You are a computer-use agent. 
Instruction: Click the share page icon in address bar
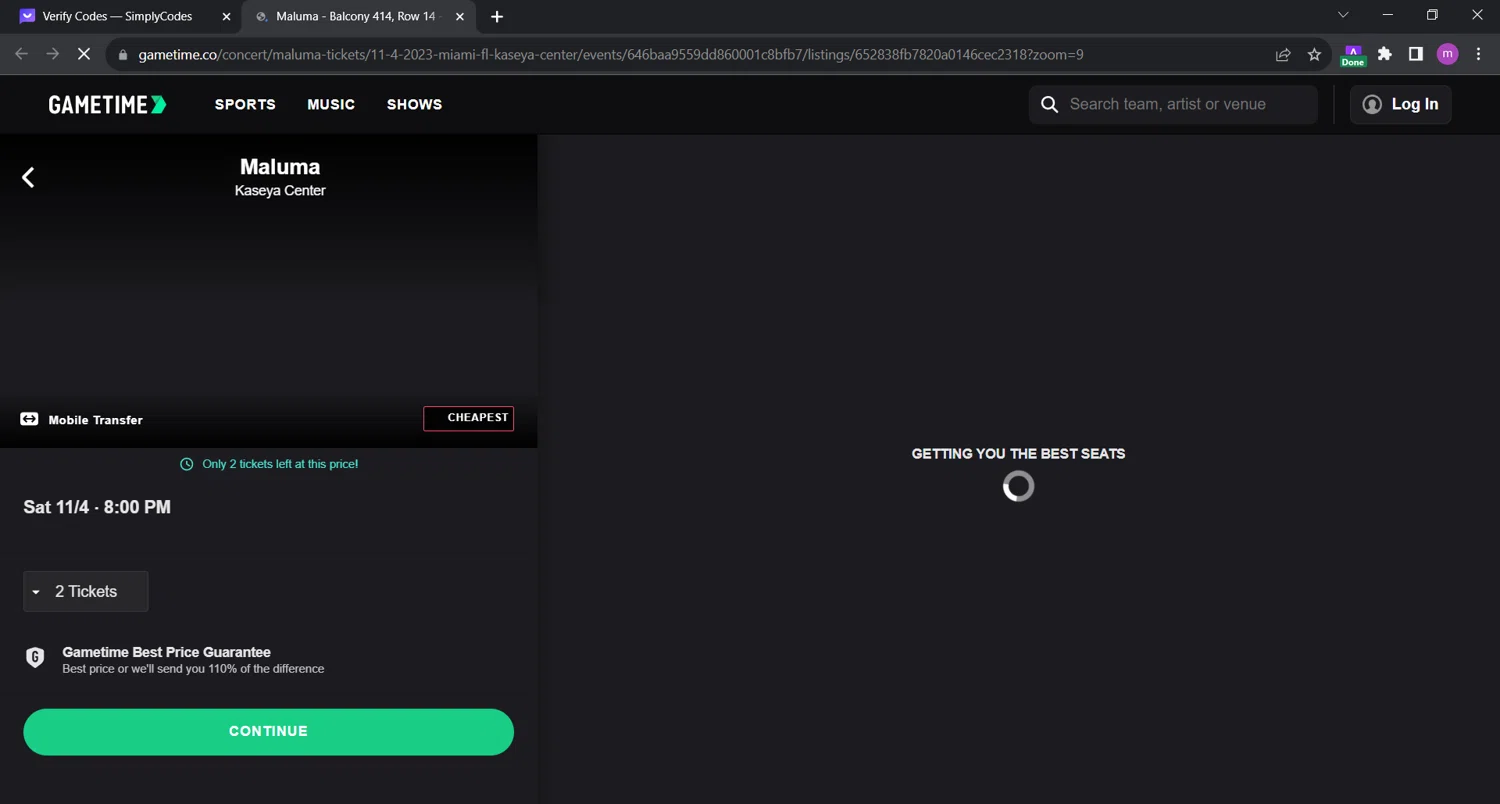pos(1283,54)
